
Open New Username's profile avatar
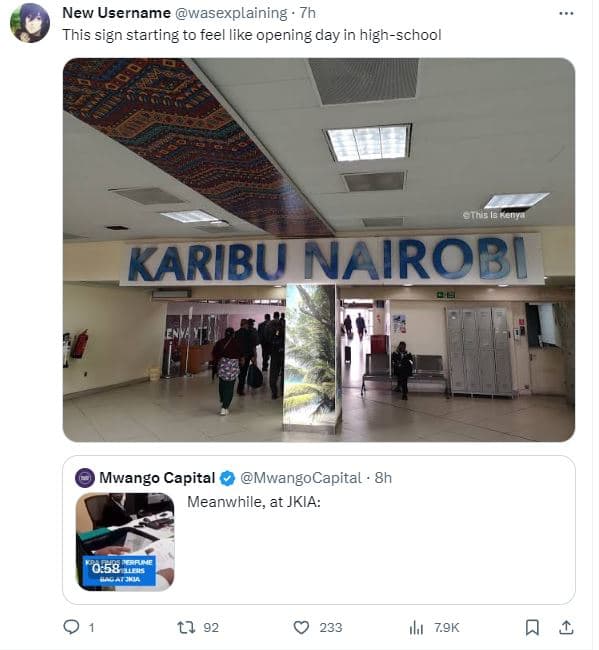30,23
